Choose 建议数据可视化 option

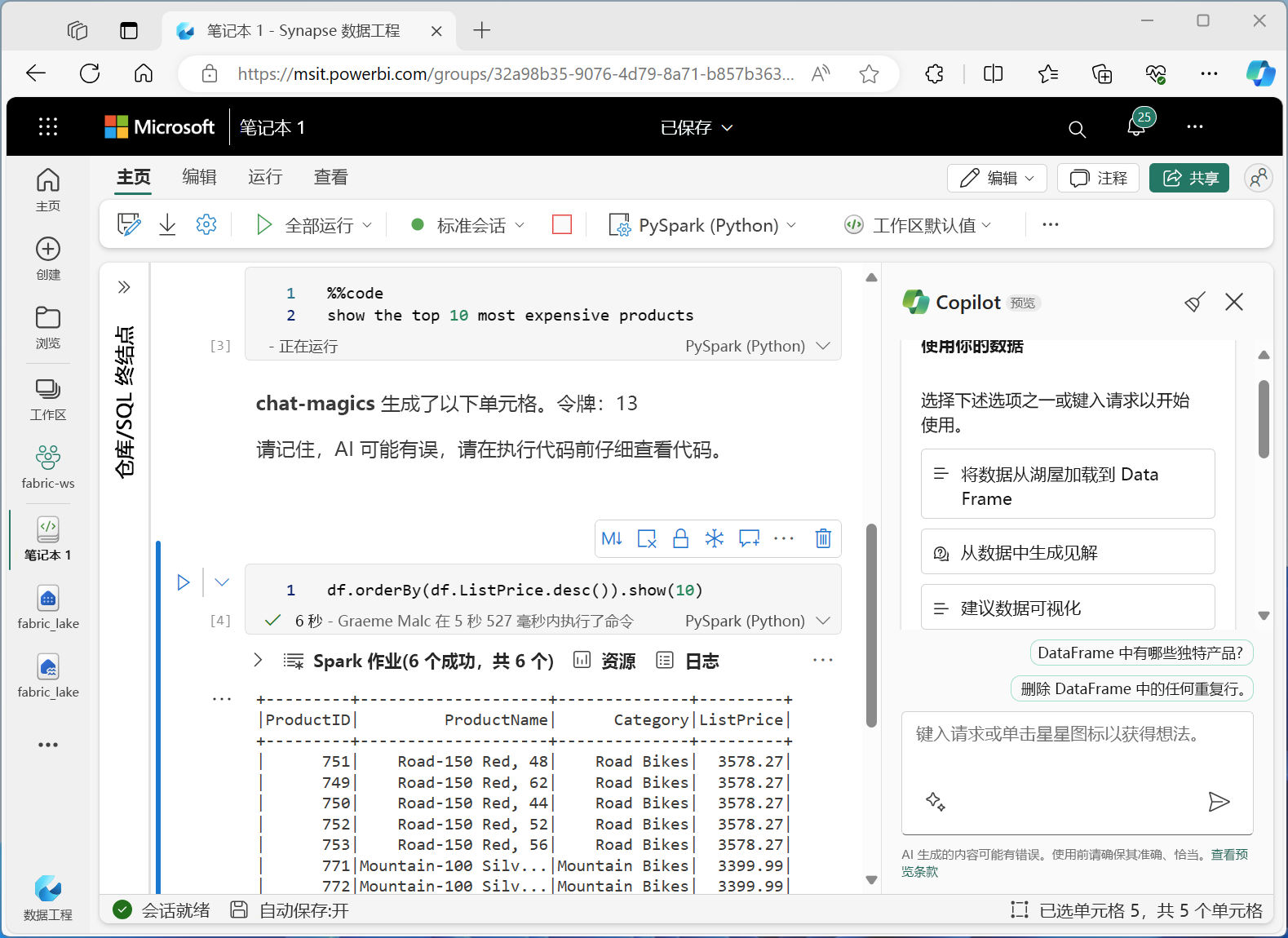point(1068,608)
